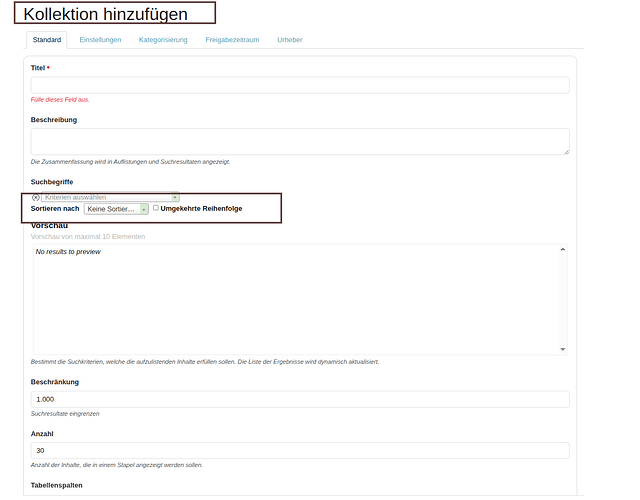Select the Freigabezeitraum tab
Viewport: 640px width, 500px height.
[232, 40]
